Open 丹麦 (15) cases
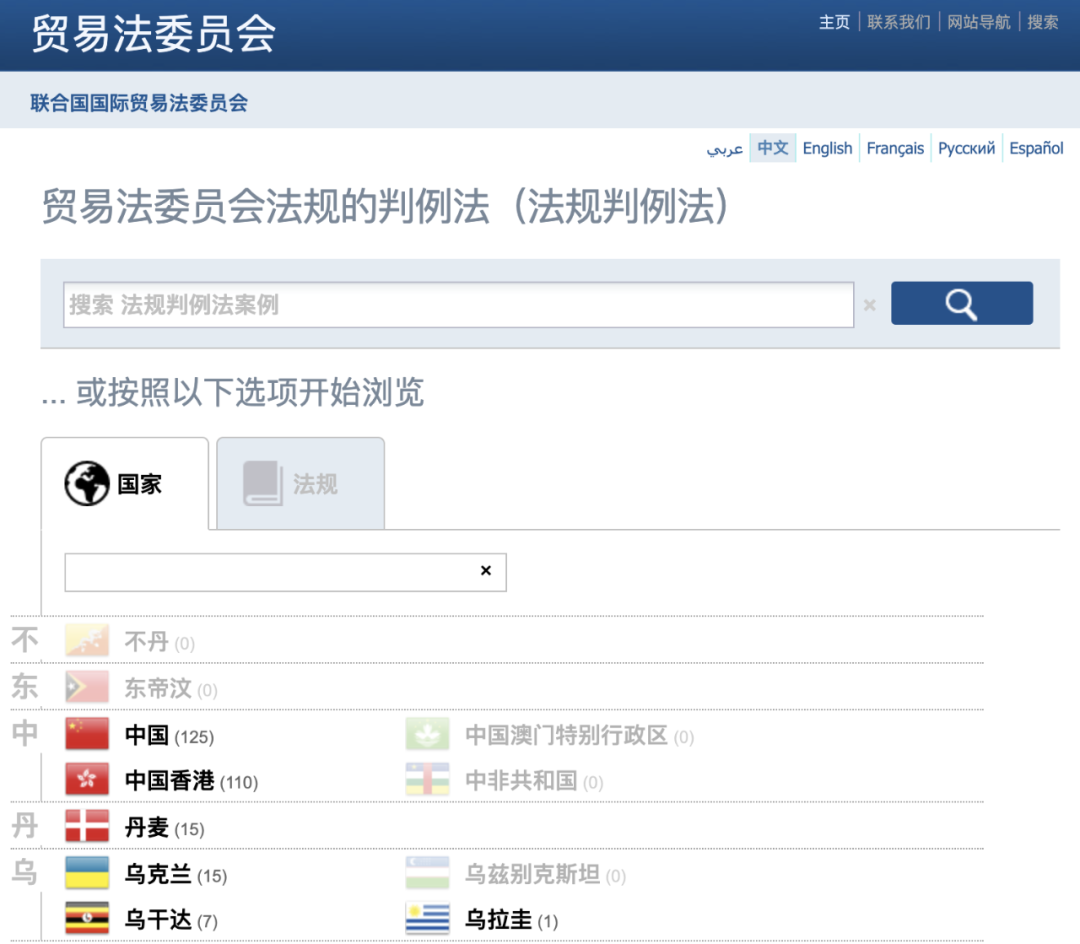This screenshot has width=1080, height=944. (165, 828)
